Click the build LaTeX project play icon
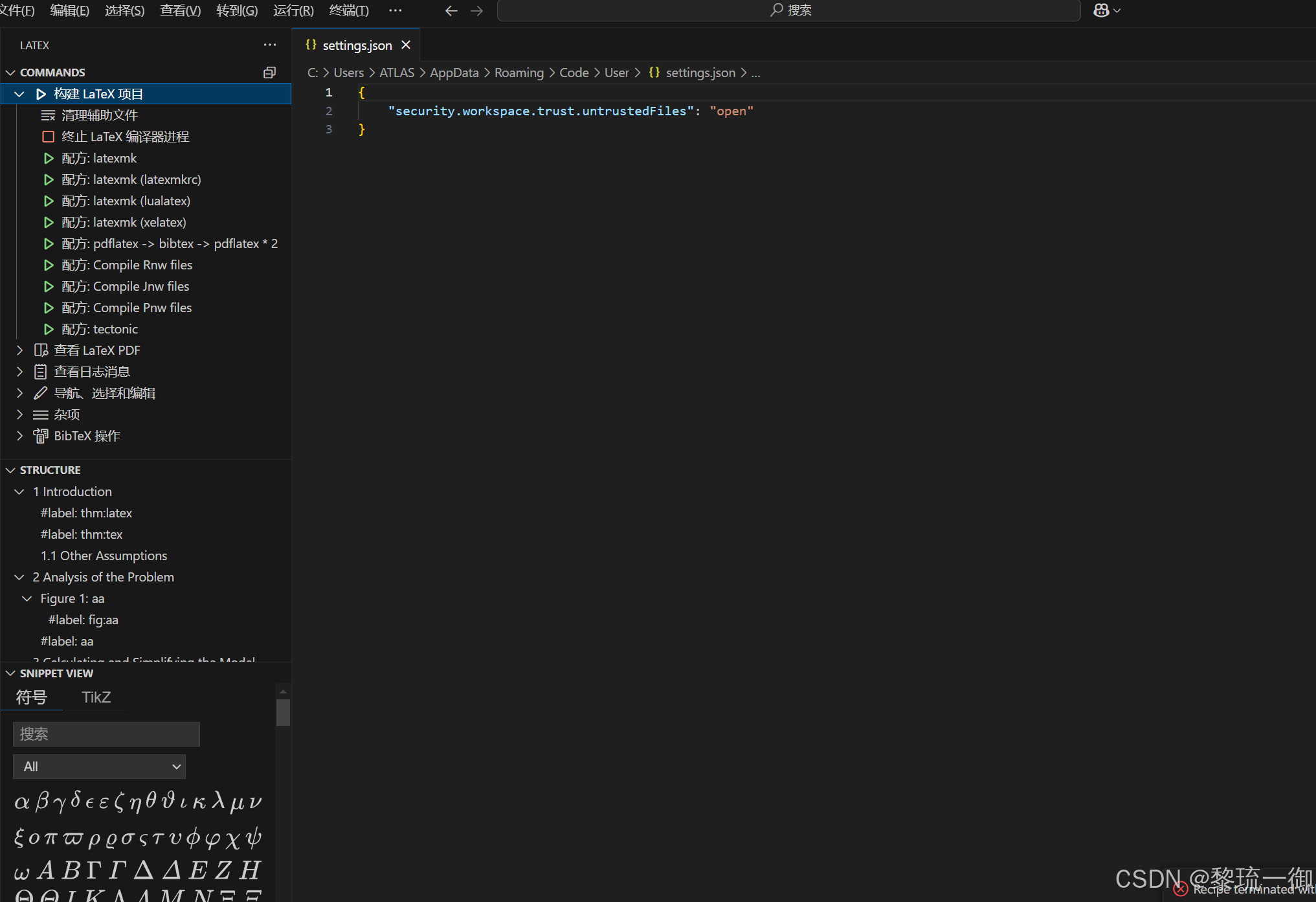The height and width of the screenshot is (902, 1316). (x=41, y=94)
